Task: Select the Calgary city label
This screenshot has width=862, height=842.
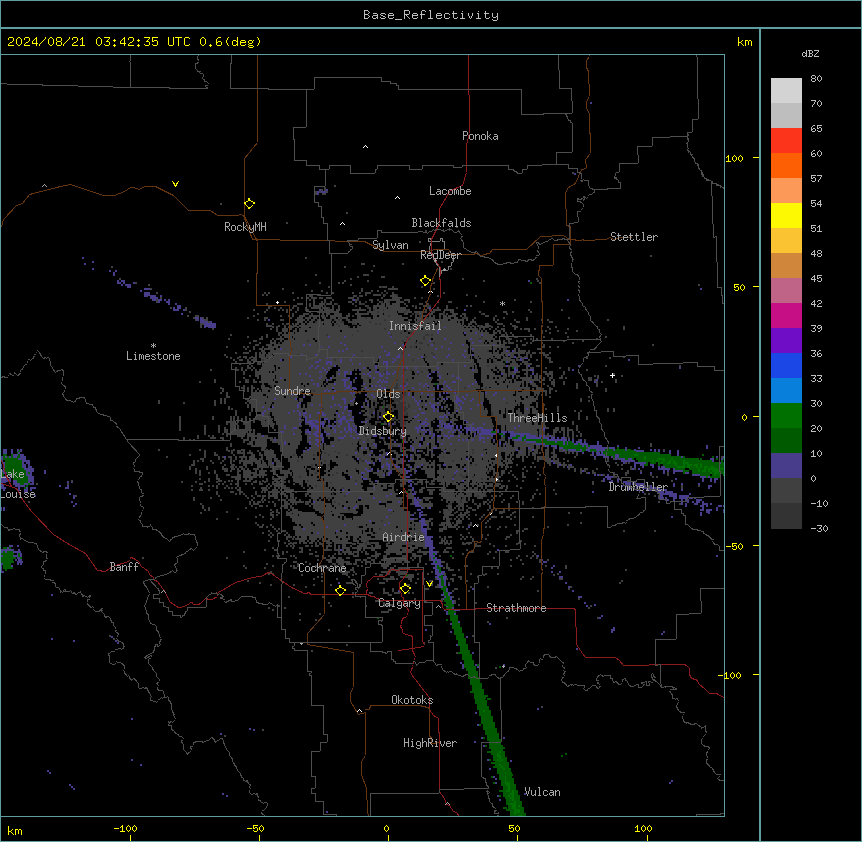Action: pyautogui.click(x=399, y=603)
